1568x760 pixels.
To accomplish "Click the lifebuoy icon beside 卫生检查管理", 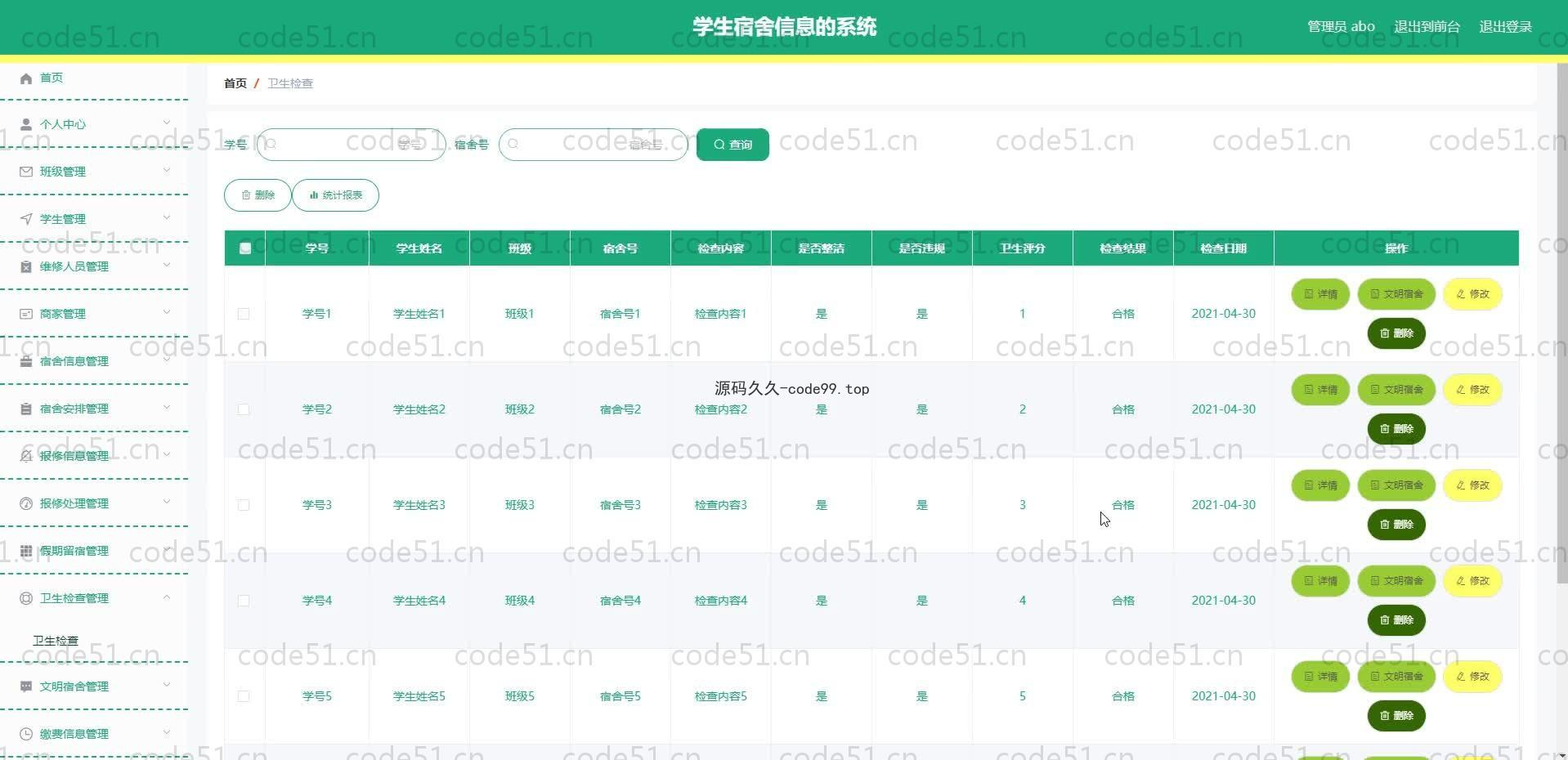I will pos(26,598).
